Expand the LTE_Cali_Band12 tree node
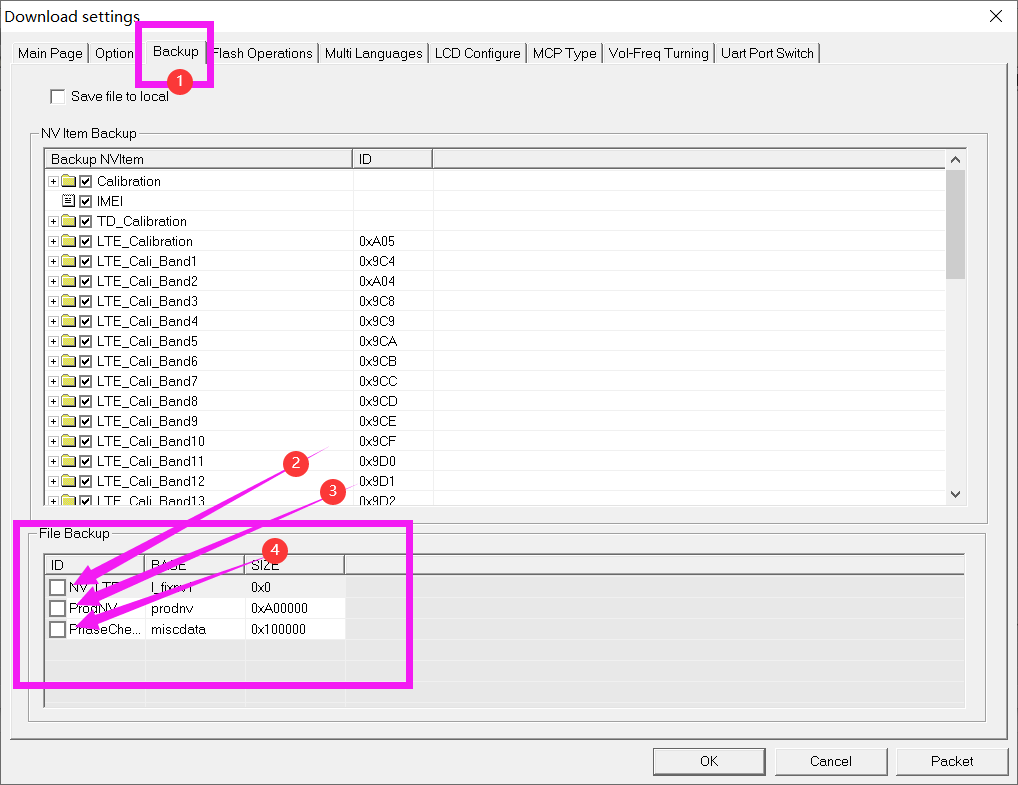Viewport: 1018px width, 785px height. coord(53,481)
